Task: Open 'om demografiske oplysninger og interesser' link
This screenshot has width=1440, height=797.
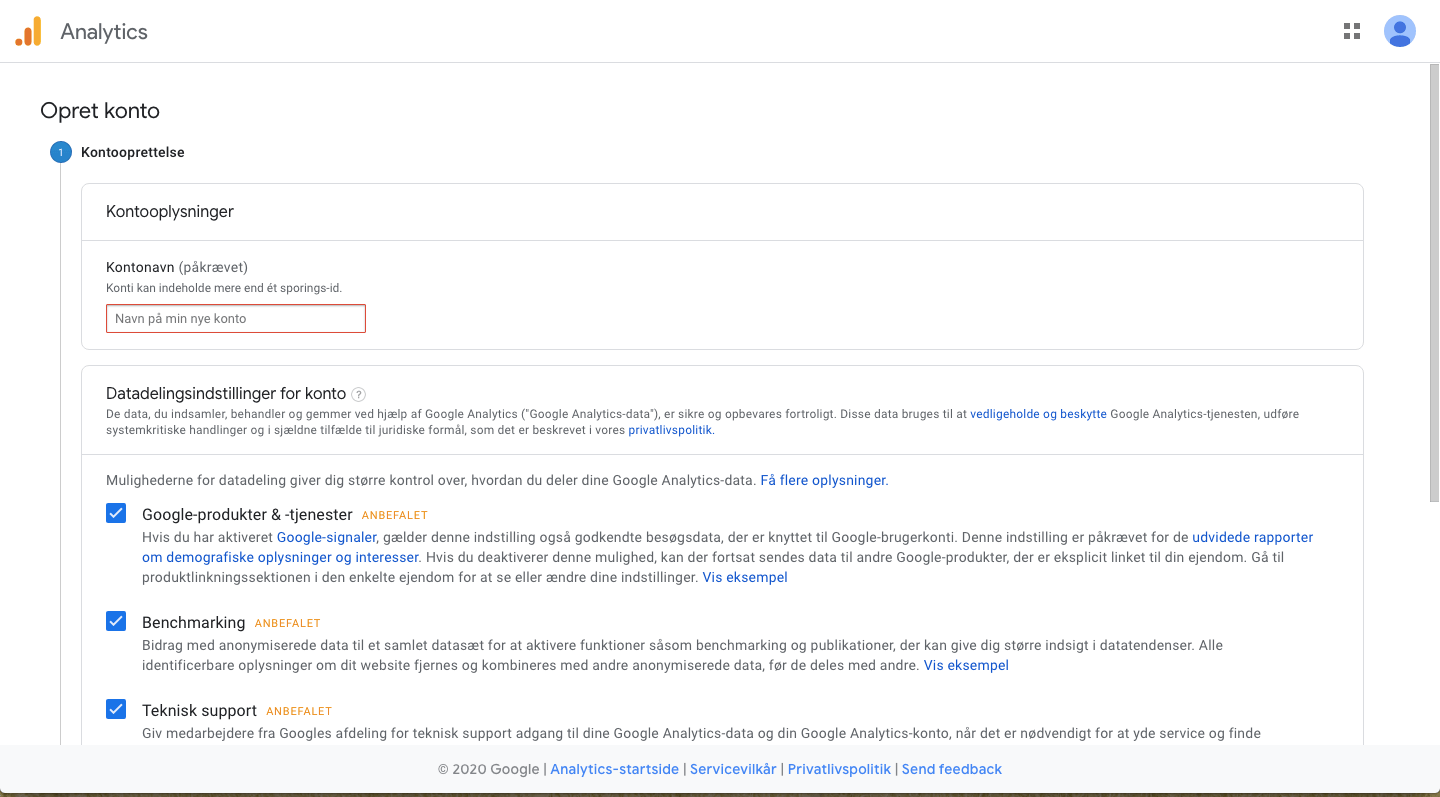Action: (x=281, y=557)
